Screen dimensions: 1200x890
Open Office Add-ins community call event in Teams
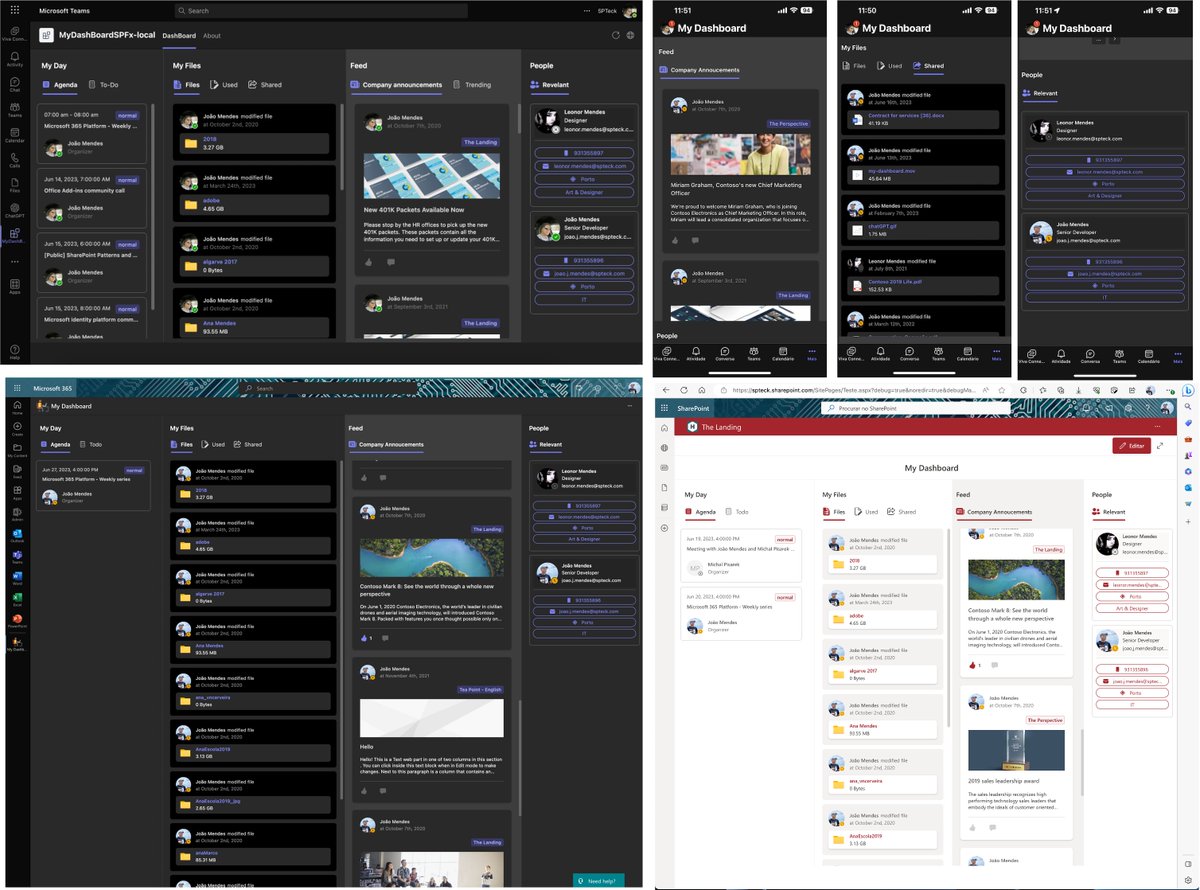pyautogui.click(x=84, y=190)
